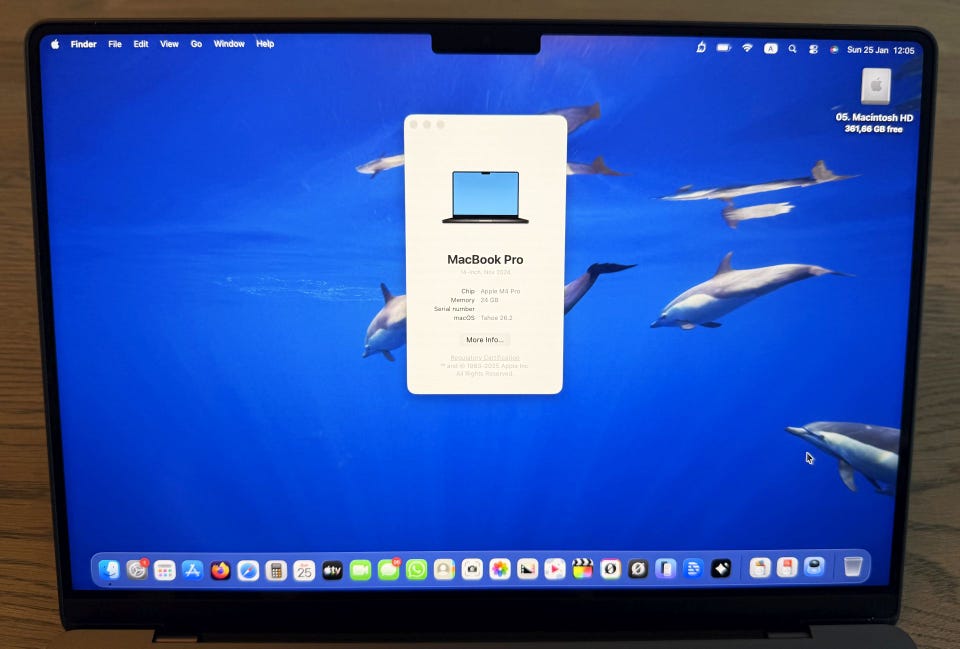The height and width of the screenshot is (649, 960).
Task: Launch the App Store from Dock
Action: coord(192,570)
